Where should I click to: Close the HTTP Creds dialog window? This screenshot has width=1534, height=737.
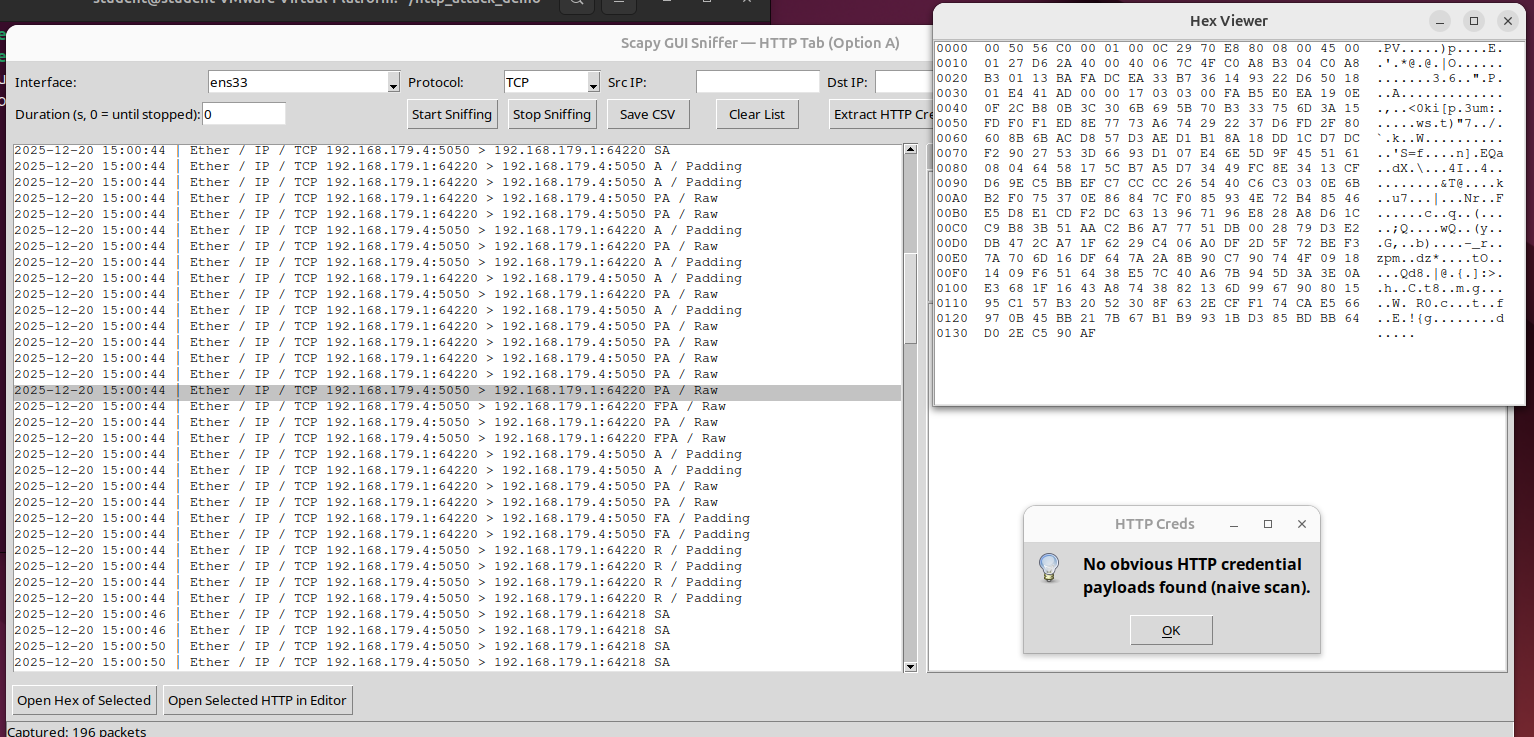(1301, 524)
